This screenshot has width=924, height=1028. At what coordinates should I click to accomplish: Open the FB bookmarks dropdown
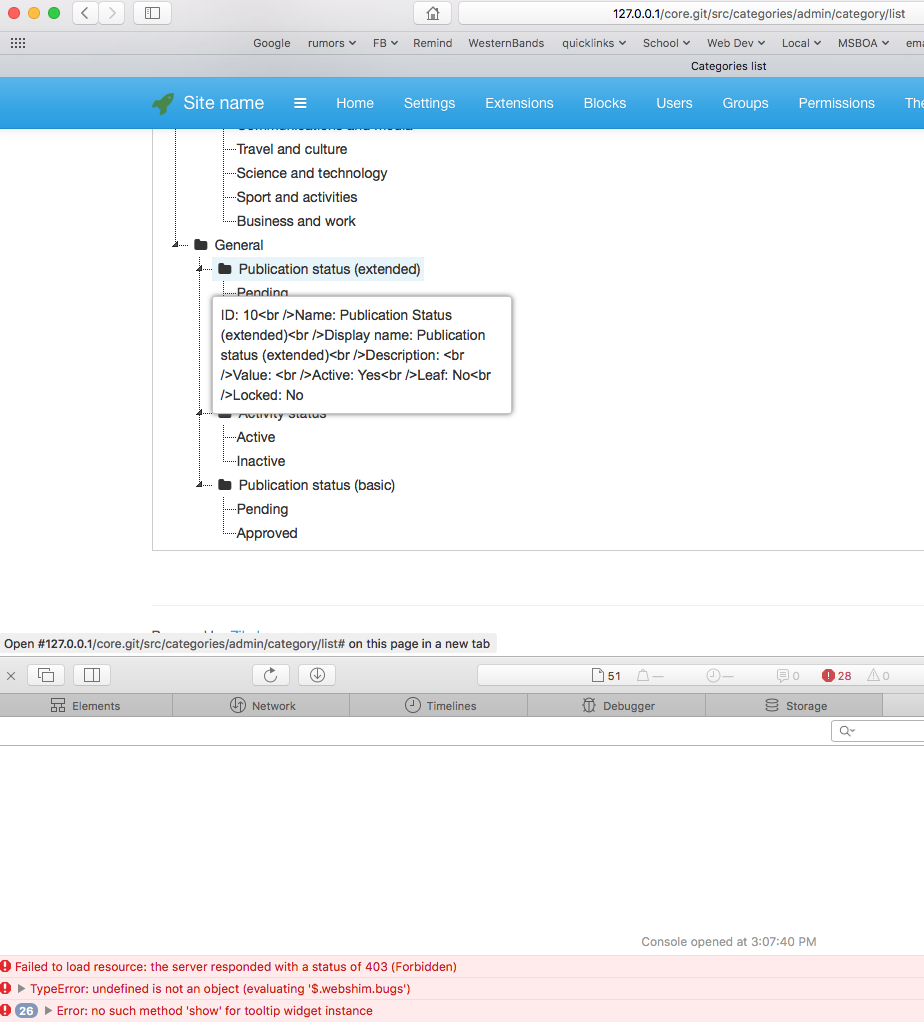pyautogui.click(x=386, y=43)
